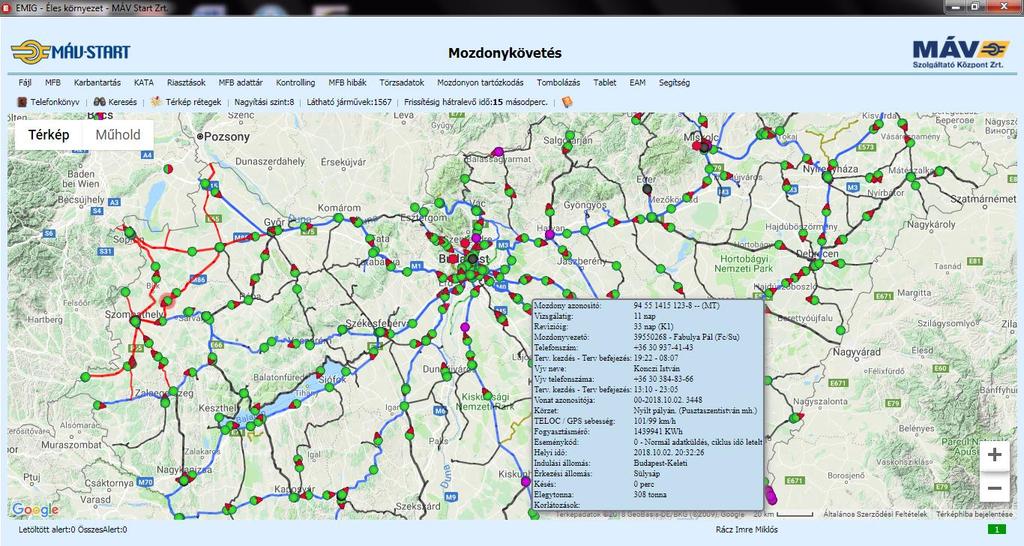This screenshot has width=1024, height=546.
Task: Open the Tombolázás menu
Action: point(558,83)
